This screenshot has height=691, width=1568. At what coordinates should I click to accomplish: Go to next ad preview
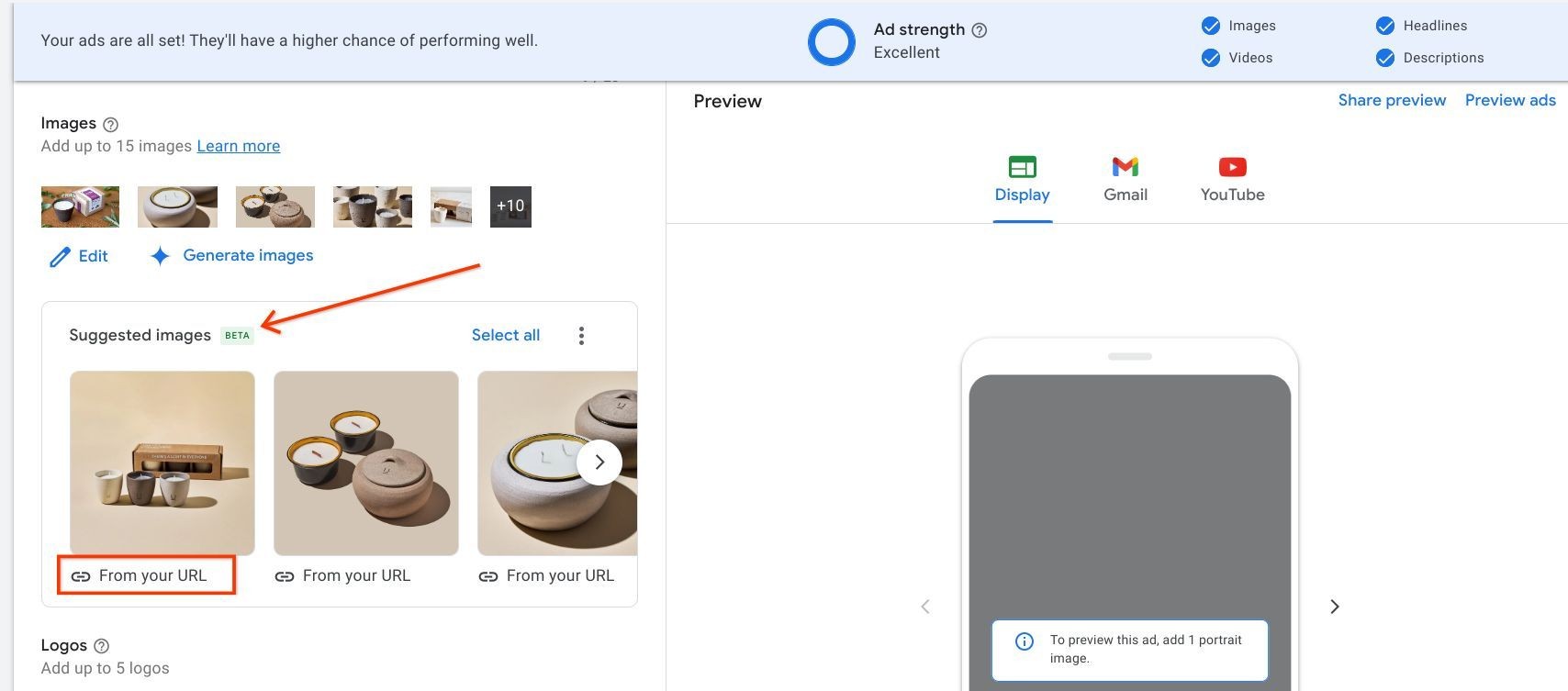point(1335,607)
